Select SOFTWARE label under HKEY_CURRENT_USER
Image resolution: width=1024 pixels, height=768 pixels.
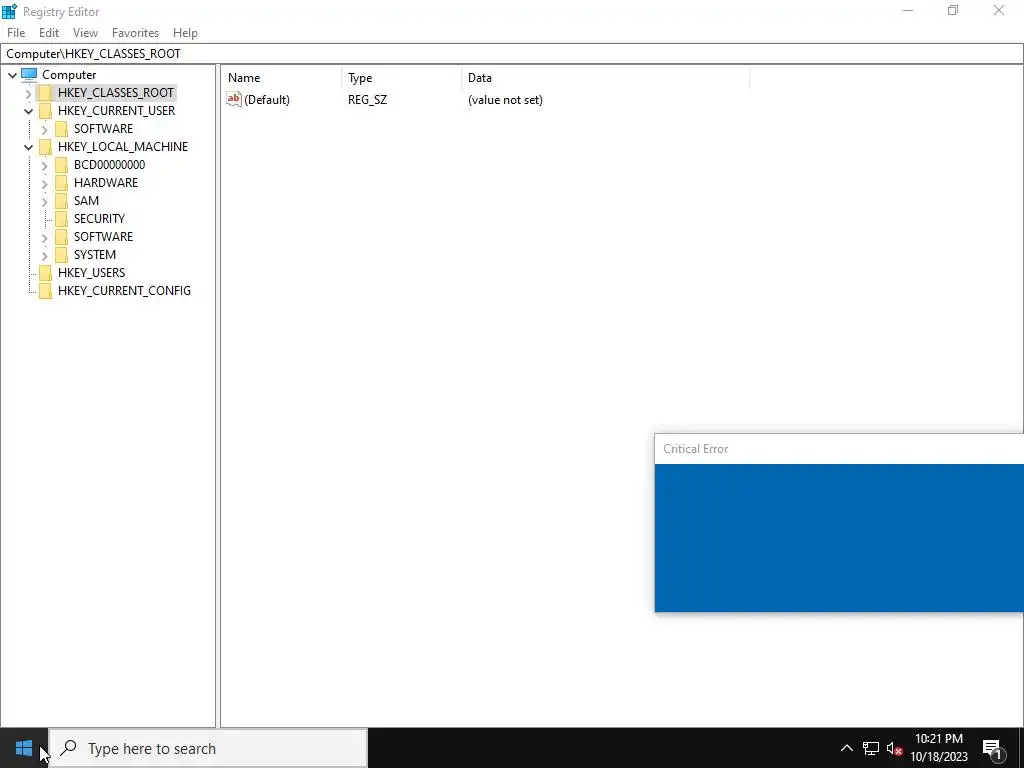pos(103,129)
